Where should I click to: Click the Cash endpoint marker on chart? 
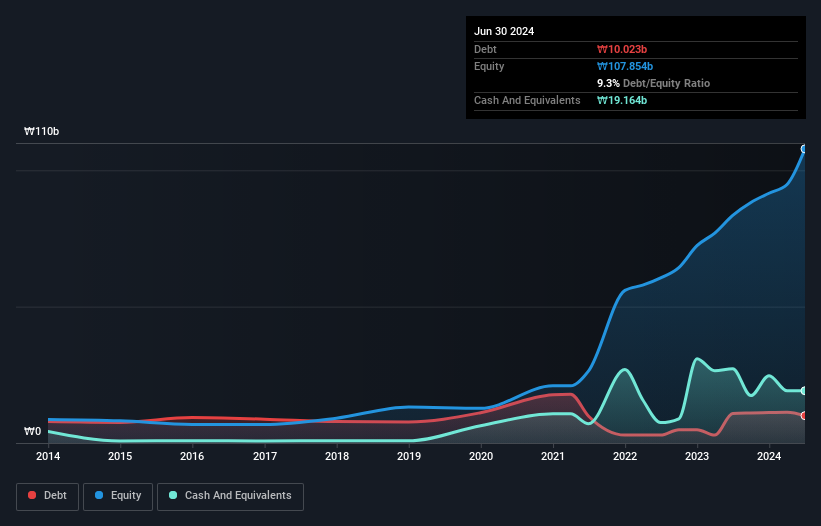[804, 391]
